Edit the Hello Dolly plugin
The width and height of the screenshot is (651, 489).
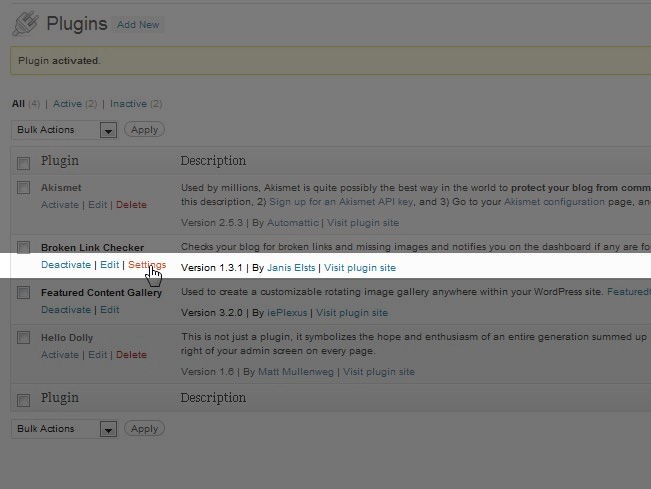point(98,355)
